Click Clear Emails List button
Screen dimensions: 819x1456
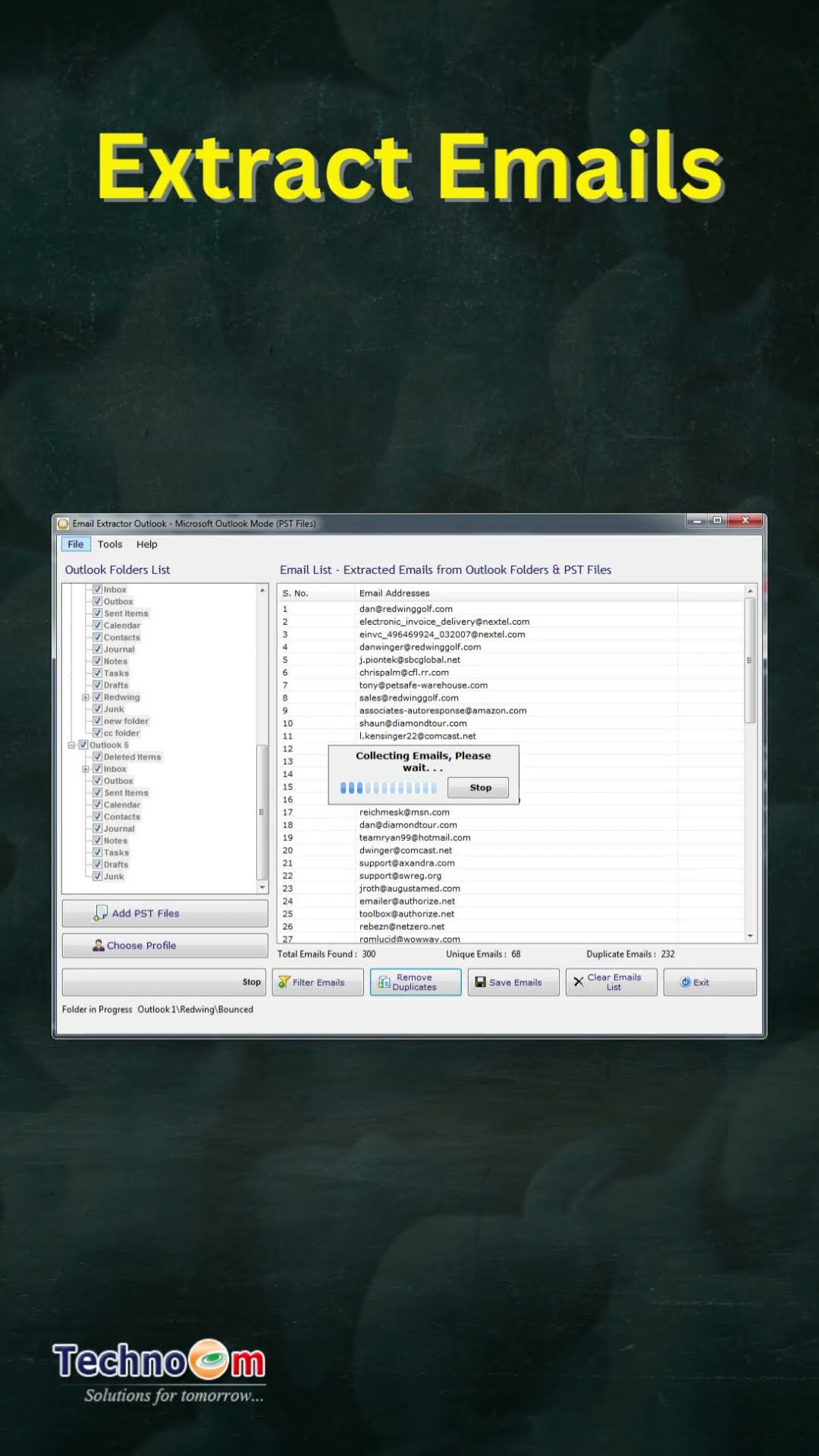click(x=611, y=982)
